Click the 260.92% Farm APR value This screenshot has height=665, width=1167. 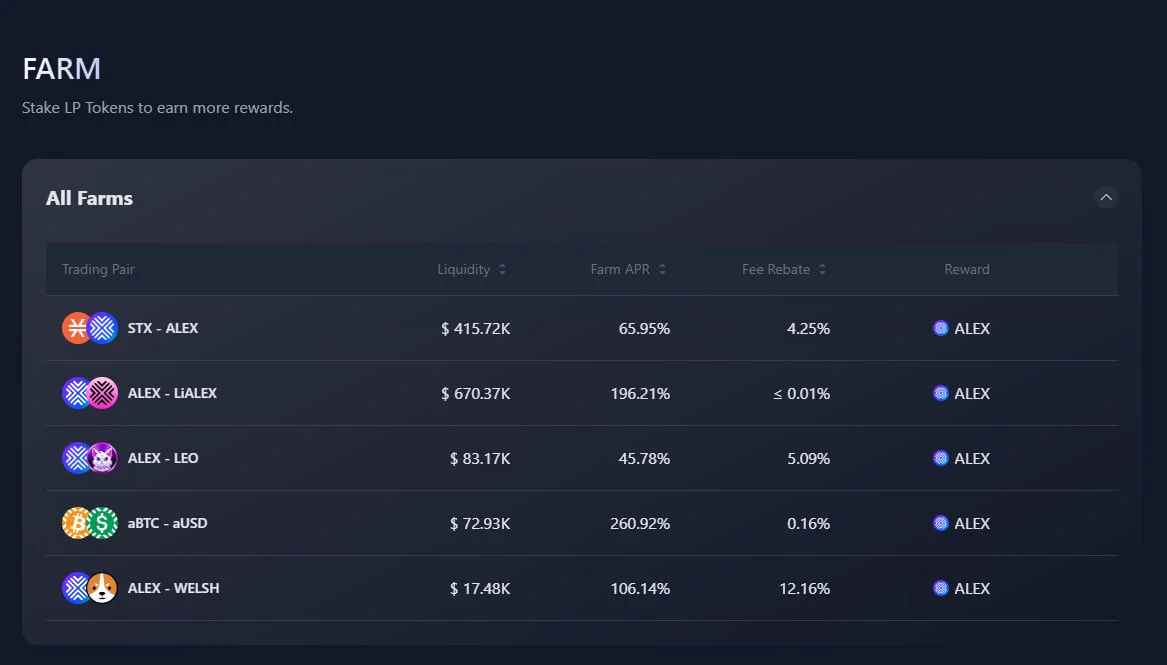[x=640, y=523]
